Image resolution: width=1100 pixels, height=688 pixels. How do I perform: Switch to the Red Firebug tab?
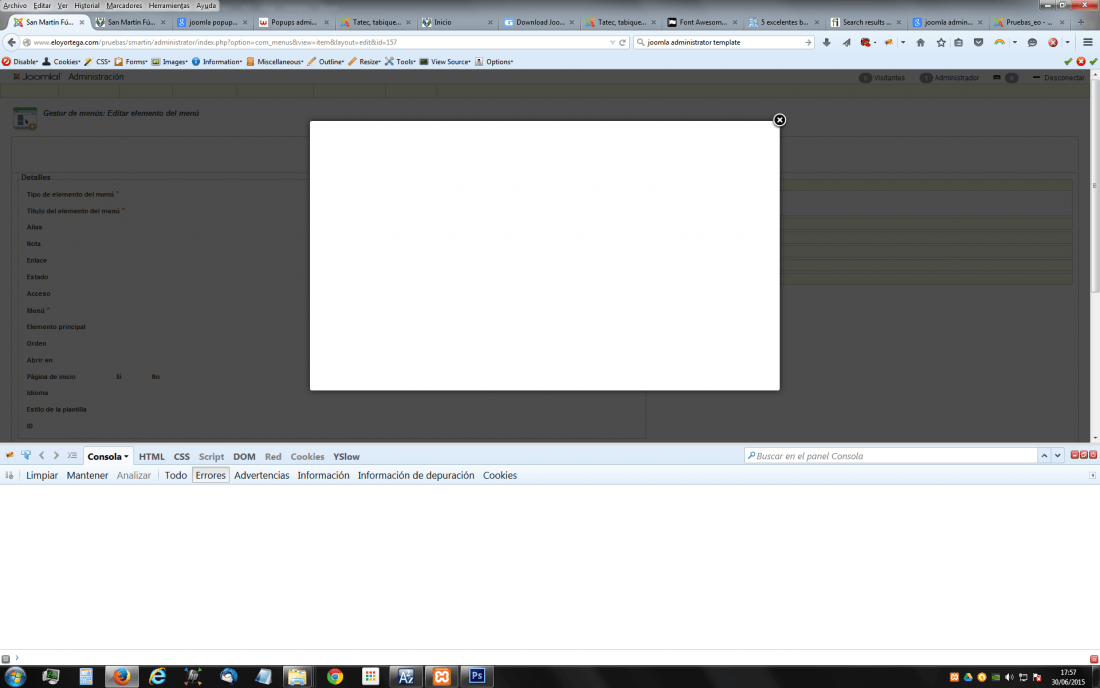coord(273,457)
